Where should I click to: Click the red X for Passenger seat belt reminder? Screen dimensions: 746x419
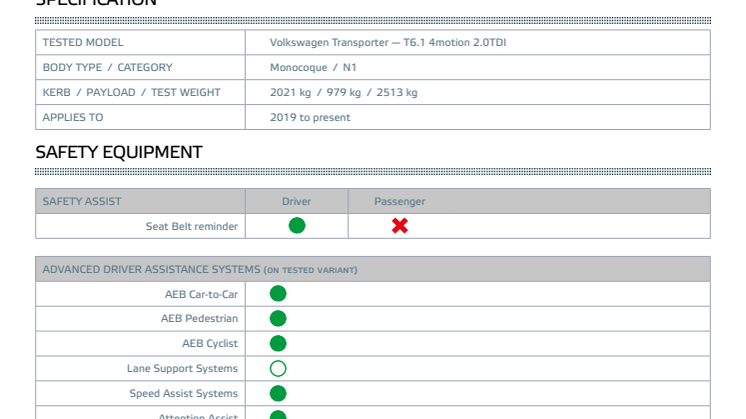click(400, 225)
